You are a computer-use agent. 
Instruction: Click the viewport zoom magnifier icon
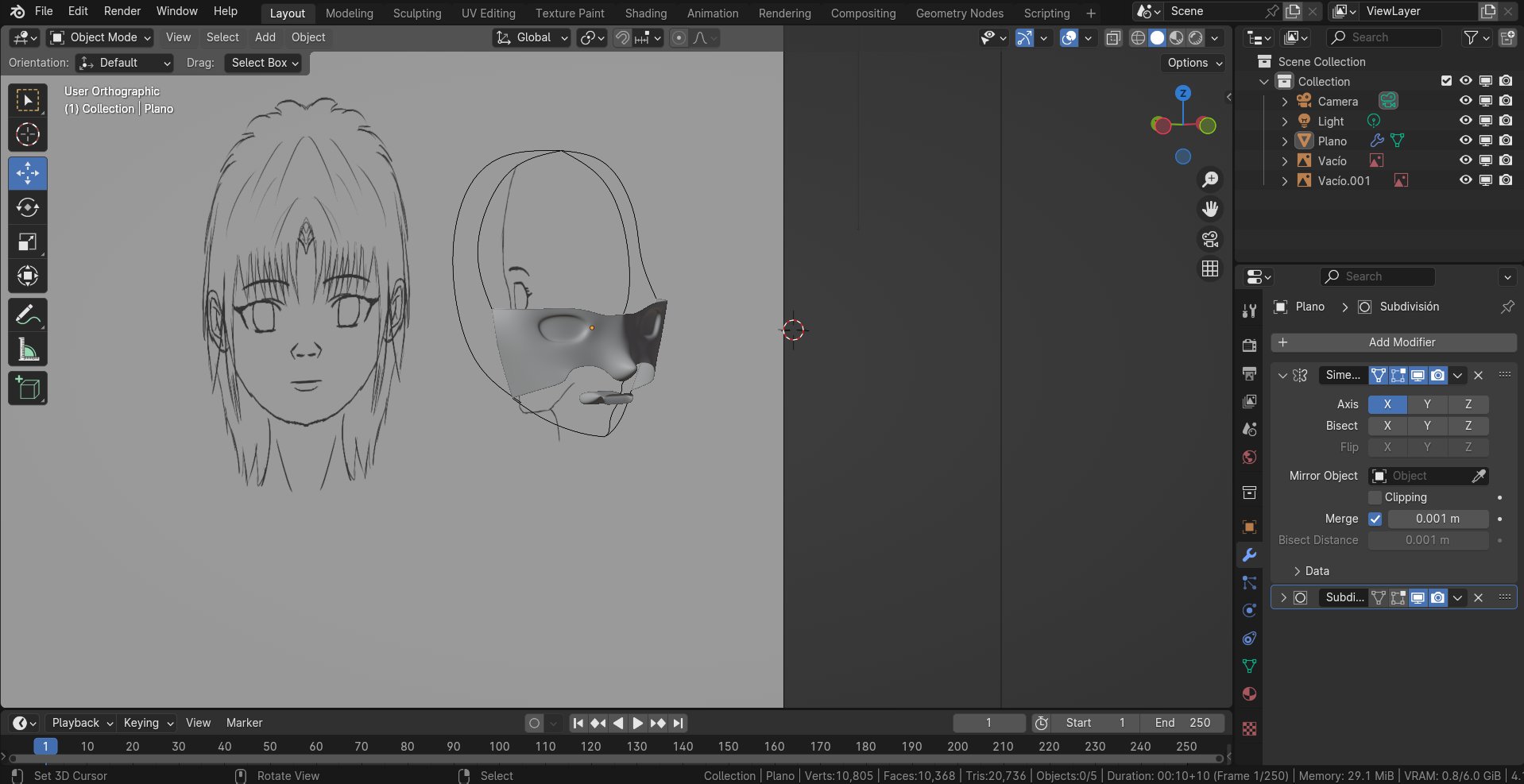[1210, 180]
